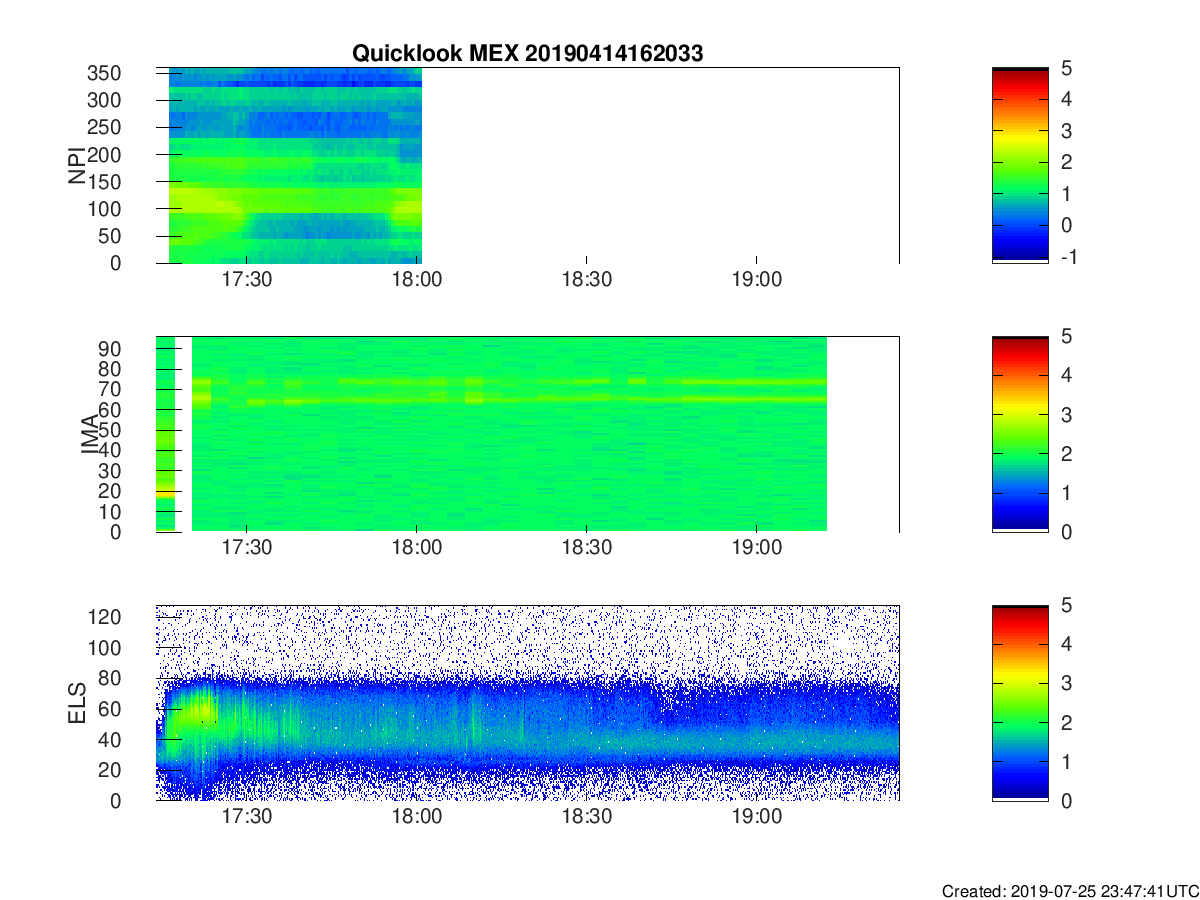The height and width of the screenshot is (900, 1200).
Task: Click the 19:00 label under IMA panel
Action: click(756, 548)
